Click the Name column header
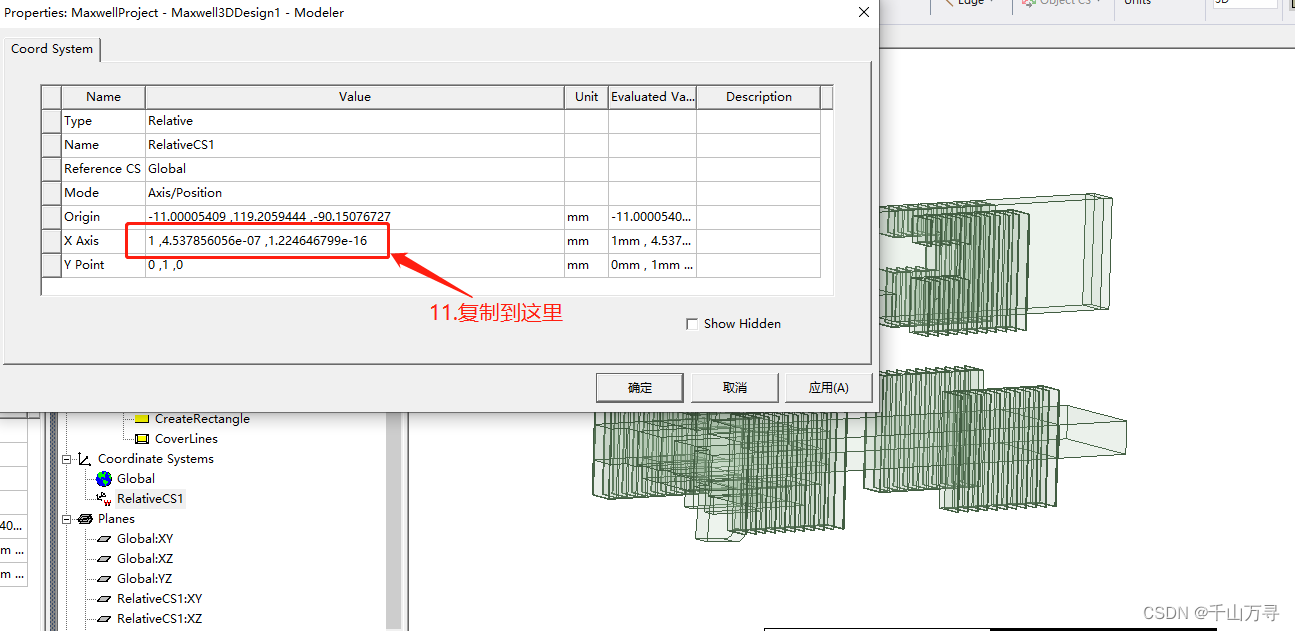1295x631 pixels. tap(103, 97)
